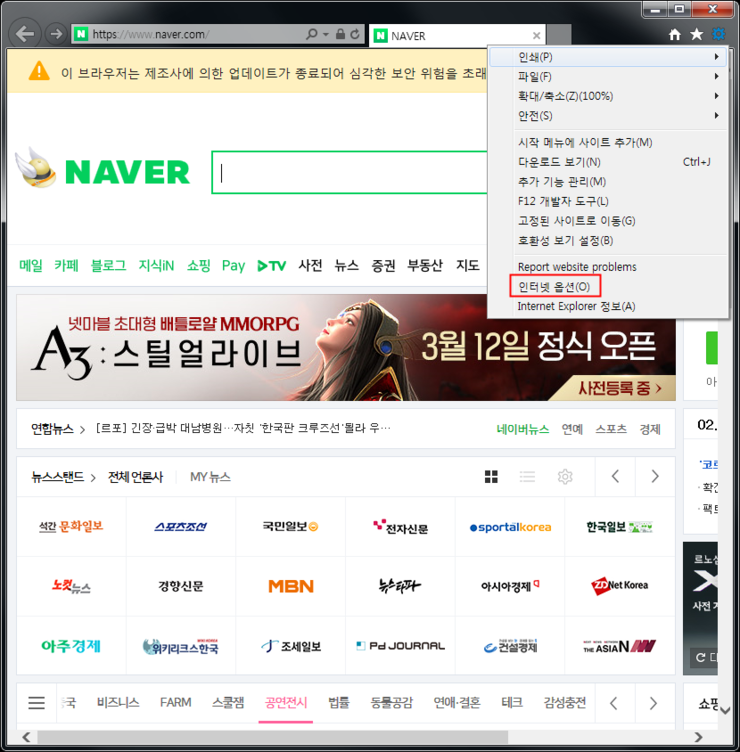Open ZDNet Korea logo

620,586
